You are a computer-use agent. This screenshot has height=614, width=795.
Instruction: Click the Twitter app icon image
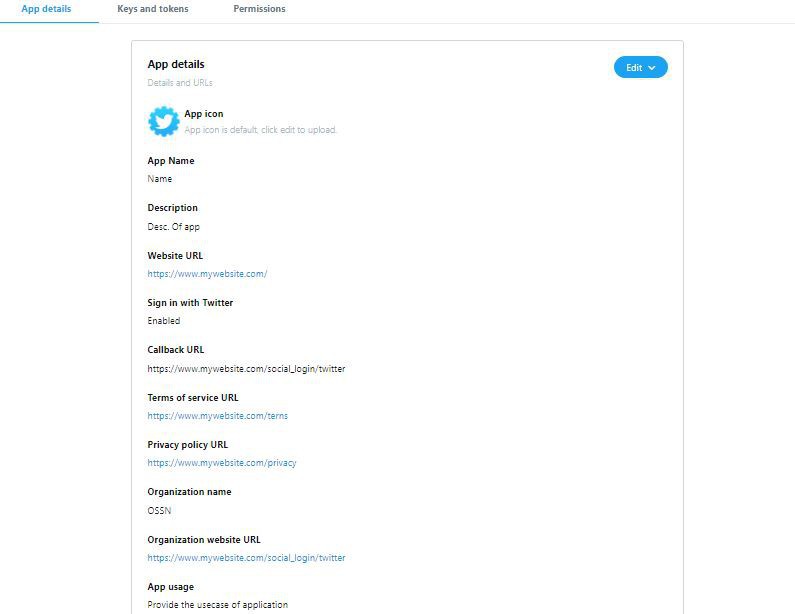coord(164,121)
